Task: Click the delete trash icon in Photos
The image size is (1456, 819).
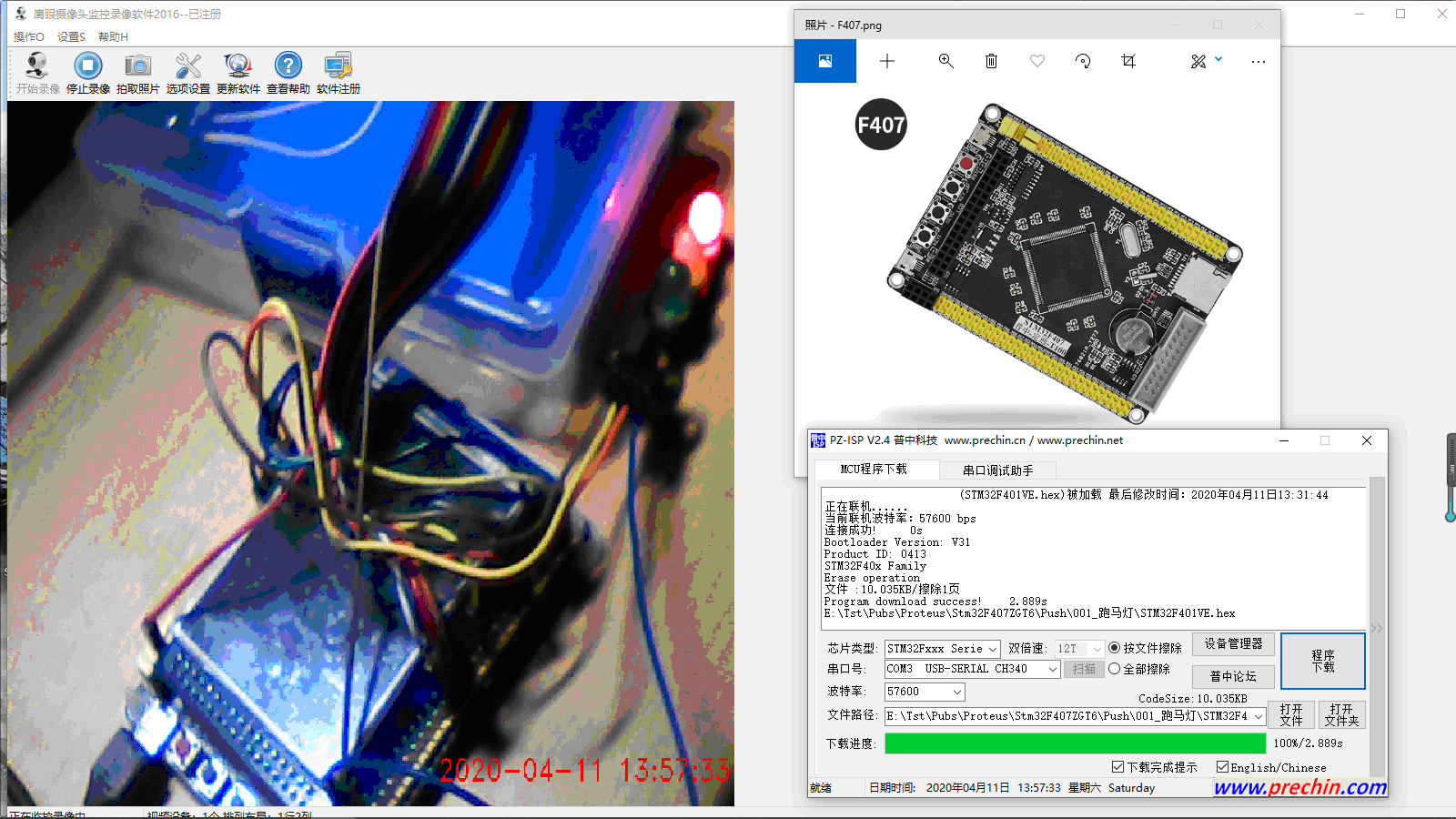Action: [992, 61]
